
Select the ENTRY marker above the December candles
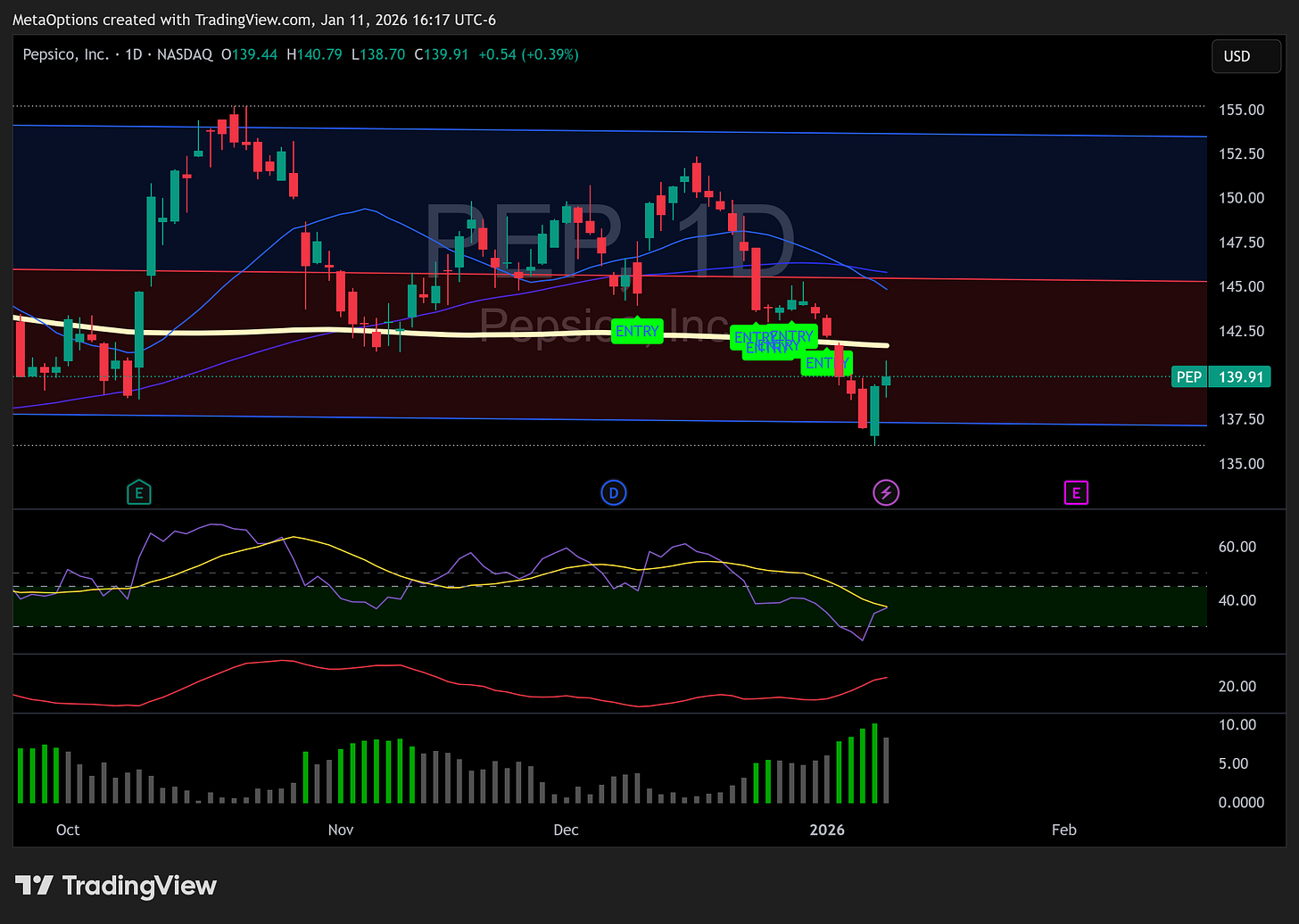[x=637, y=331]
